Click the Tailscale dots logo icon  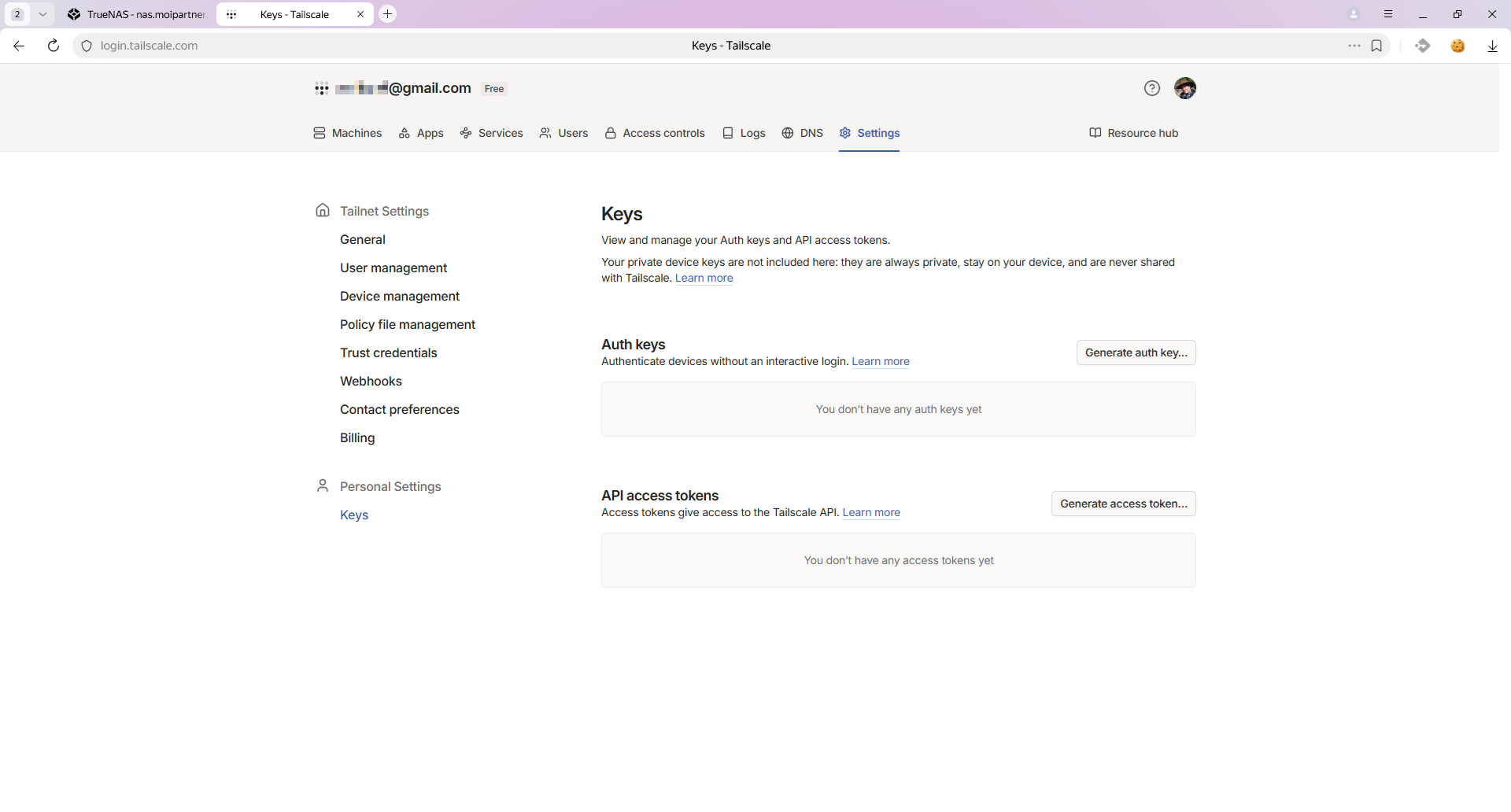click(x=321, y=88)
